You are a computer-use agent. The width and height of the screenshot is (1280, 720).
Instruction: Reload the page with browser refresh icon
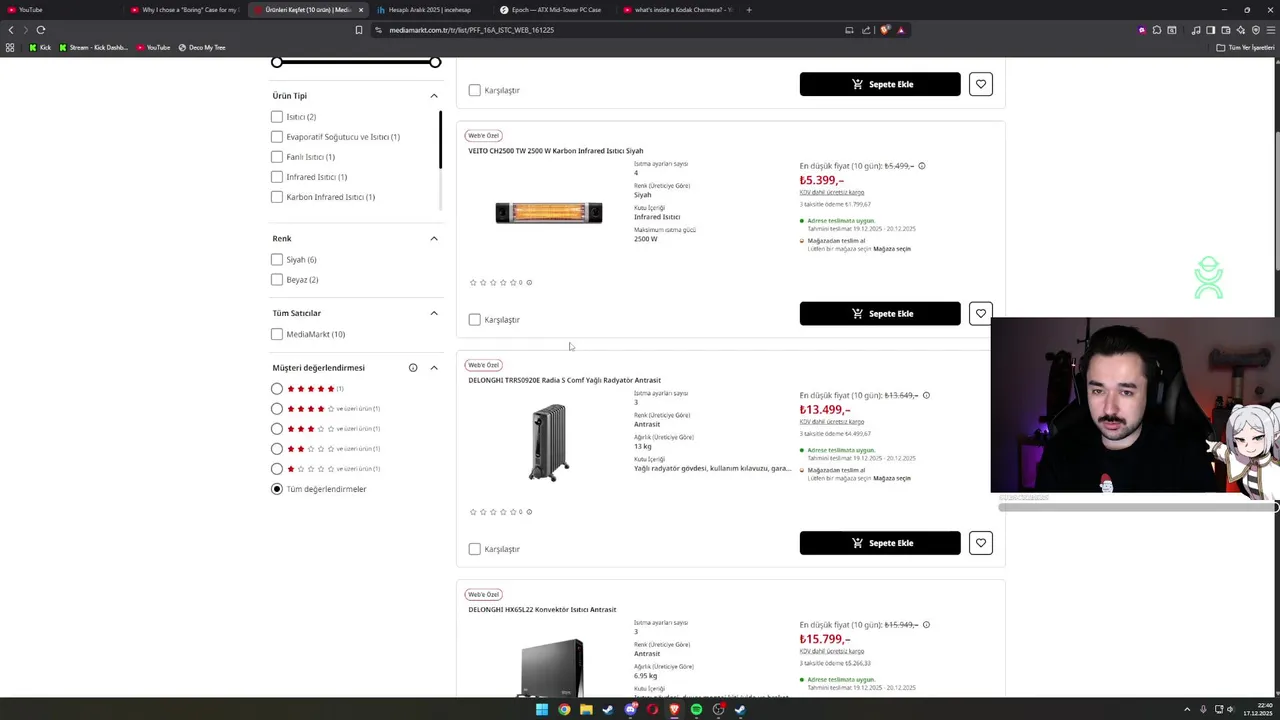click(x=41, y=30)
